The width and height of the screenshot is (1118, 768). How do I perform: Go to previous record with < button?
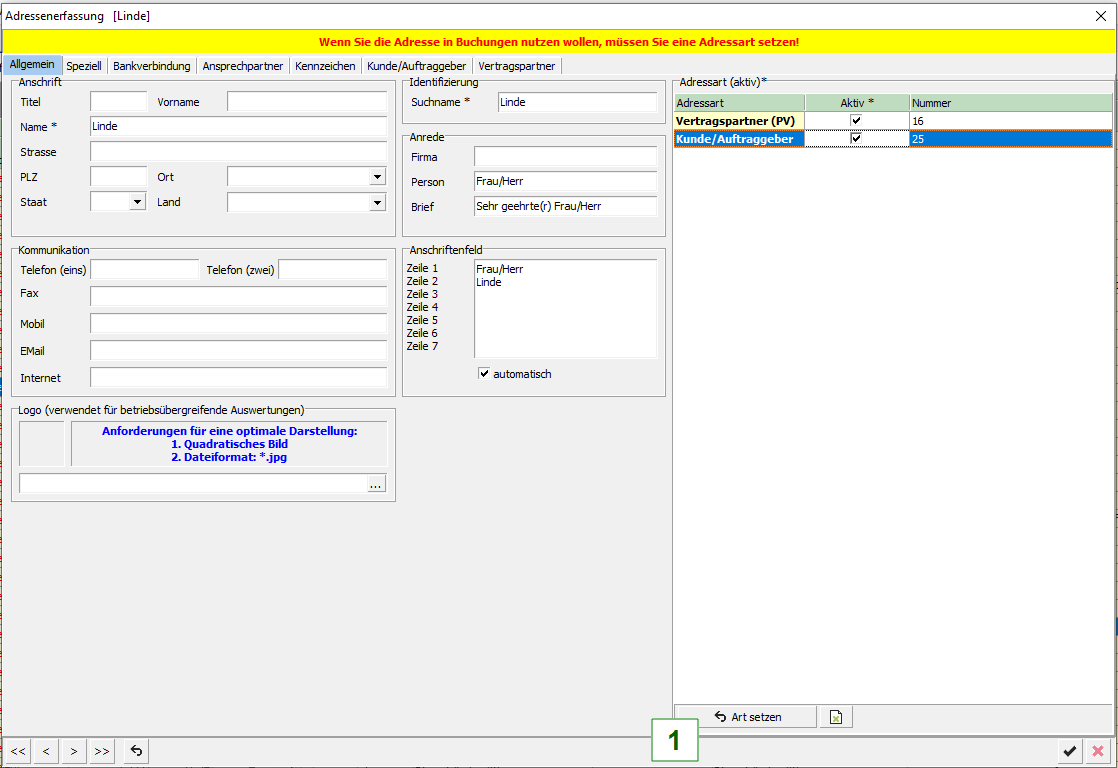tap(46, 751)
